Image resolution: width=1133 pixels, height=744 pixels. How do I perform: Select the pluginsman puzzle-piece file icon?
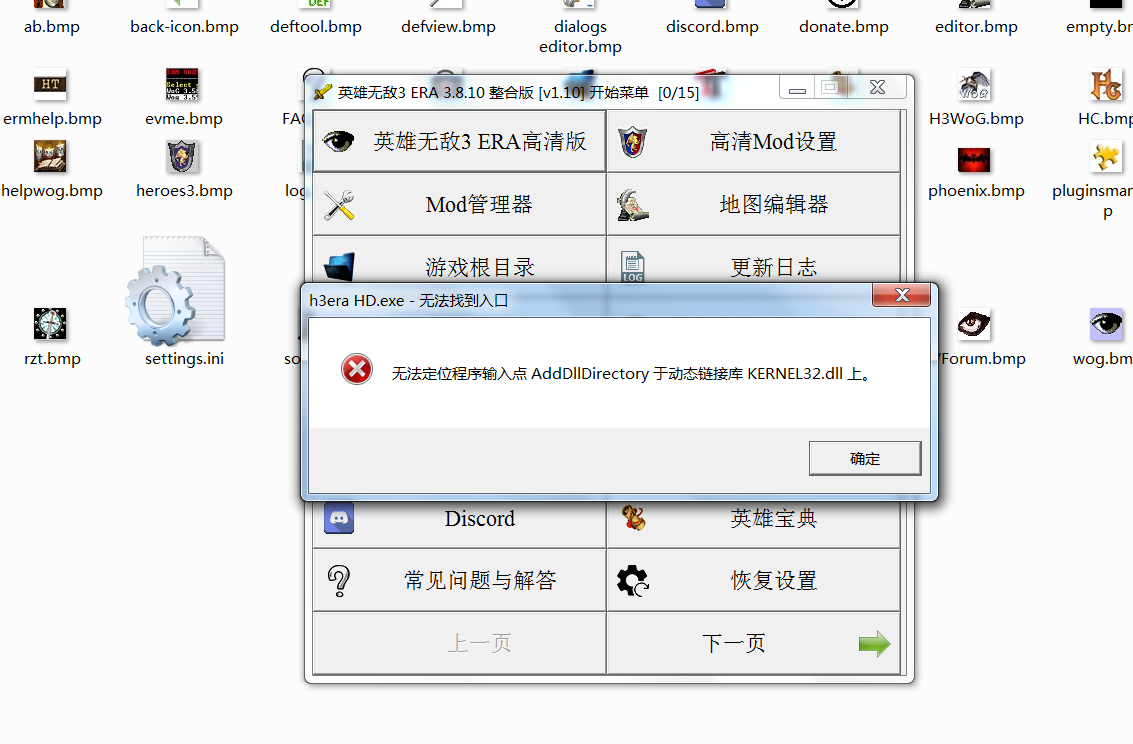(x=1106, y=156)
